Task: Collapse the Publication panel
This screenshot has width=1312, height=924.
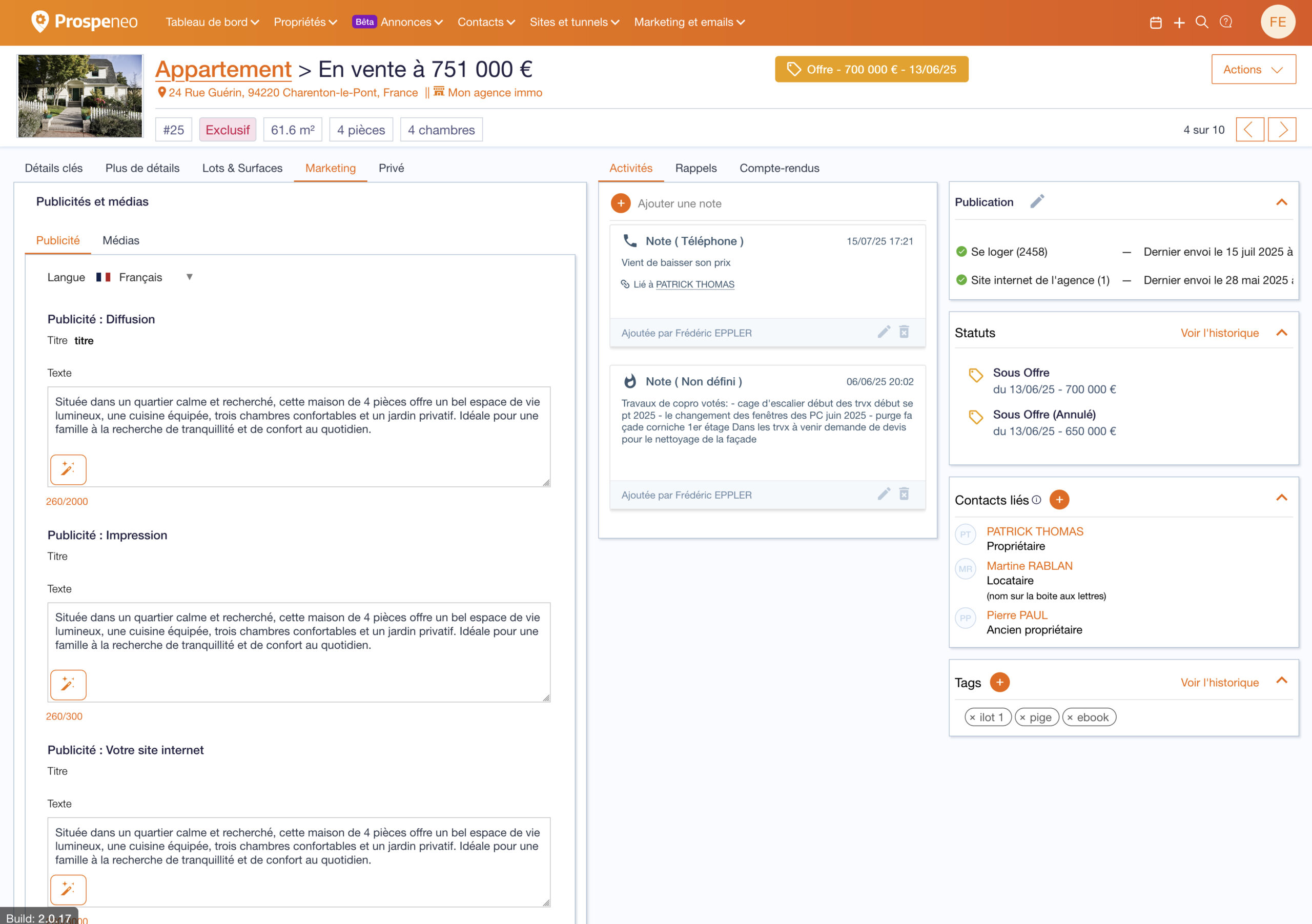Action: 1282,202
